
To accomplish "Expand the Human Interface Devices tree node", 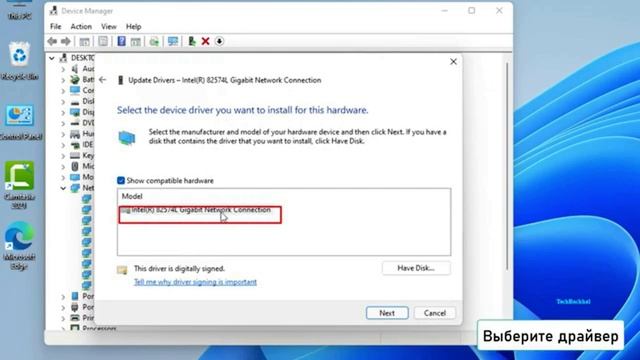I will 63,134.
